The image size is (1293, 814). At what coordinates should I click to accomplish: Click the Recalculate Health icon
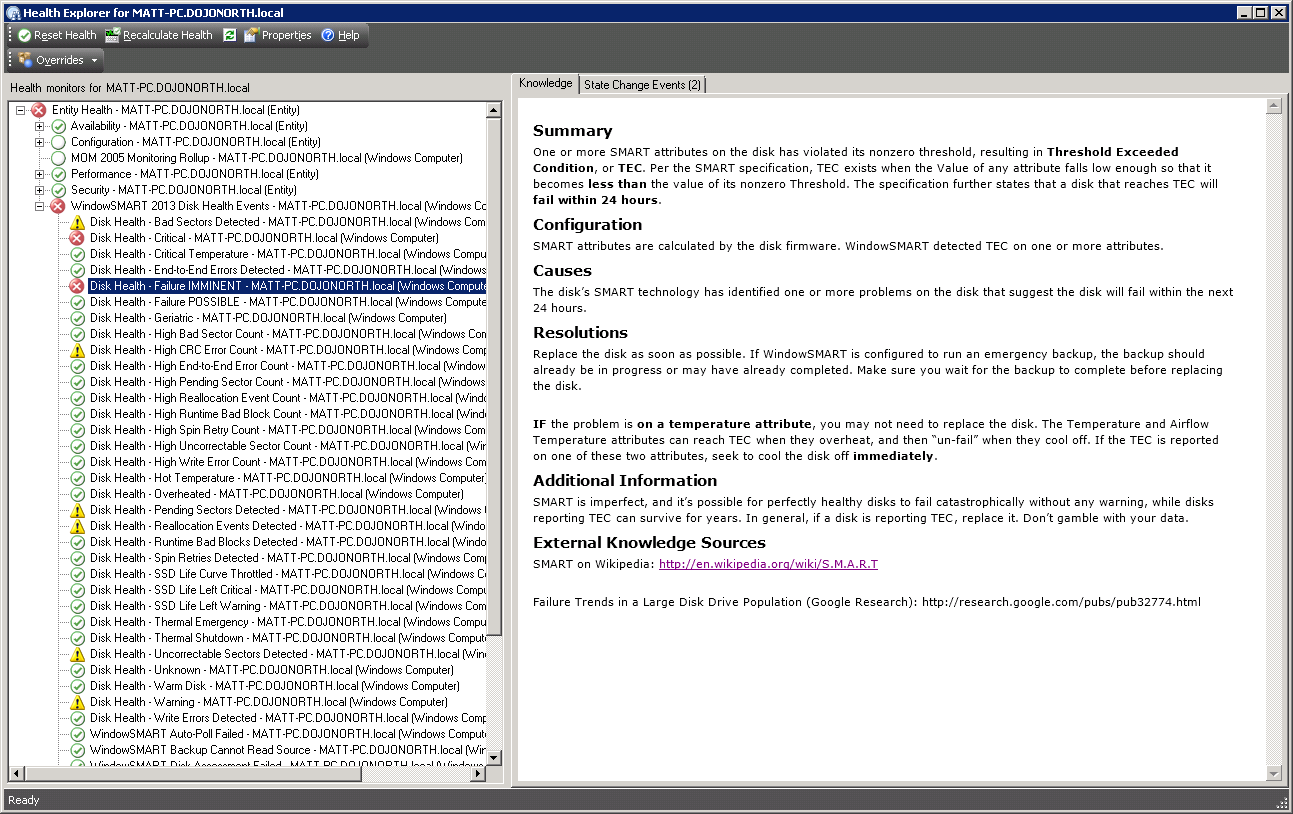point(112,35)
